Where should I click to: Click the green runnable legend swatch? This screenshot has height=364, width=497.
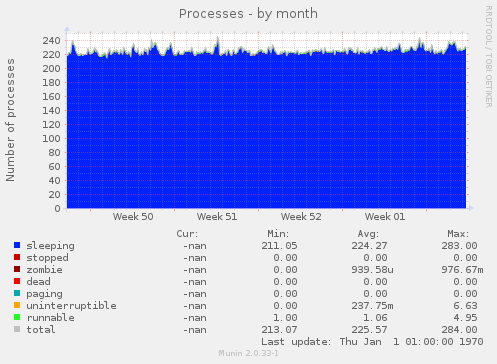click(17, 317)
